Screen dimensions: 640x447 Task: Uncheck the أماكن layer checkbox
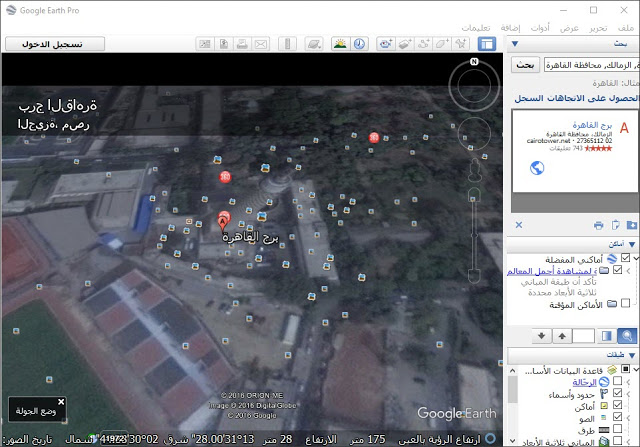click(x=618, y=405)
